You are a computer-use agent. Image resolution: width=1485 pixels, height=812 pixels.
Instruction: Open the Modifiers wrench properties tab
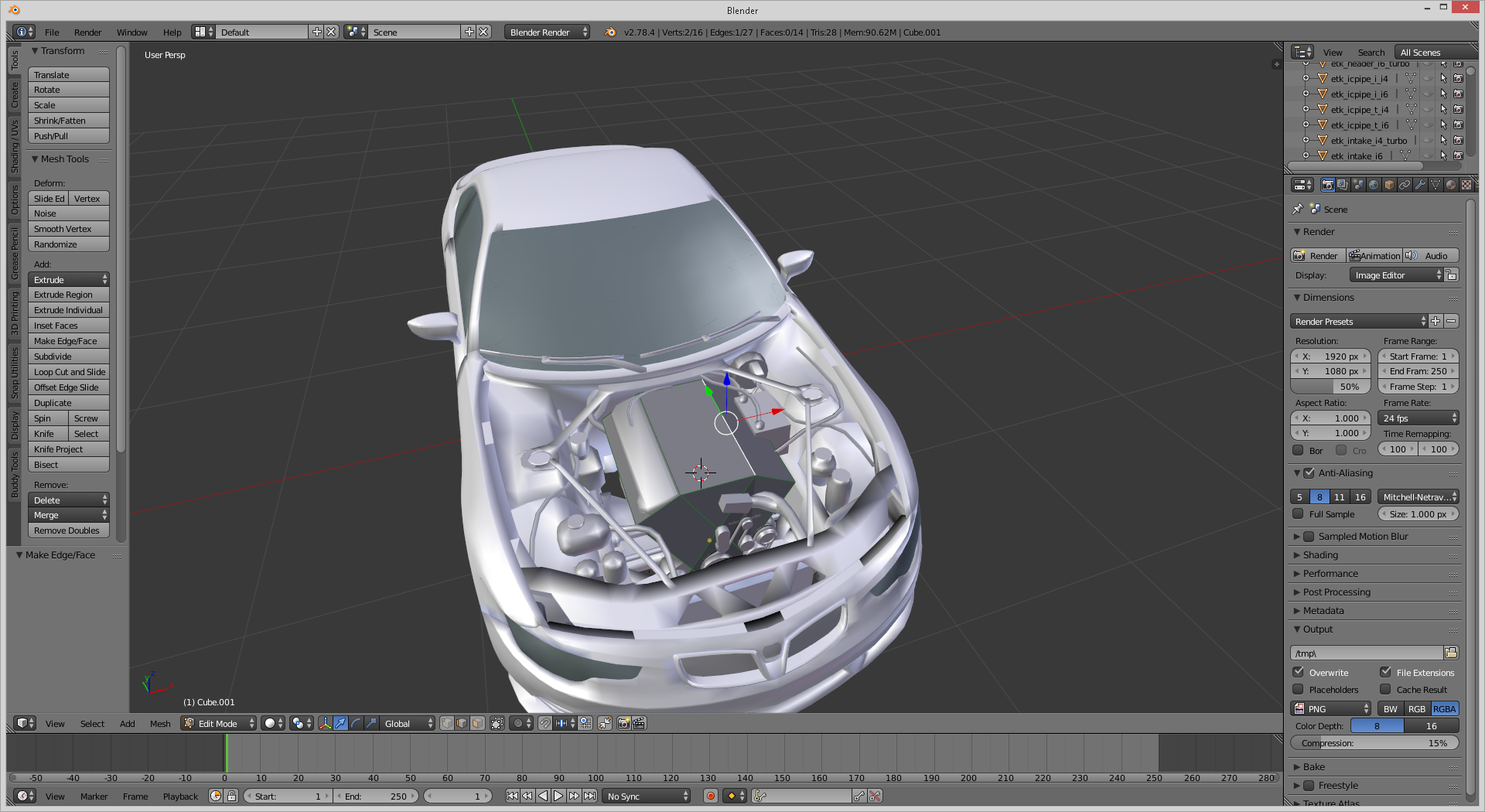1420,185
